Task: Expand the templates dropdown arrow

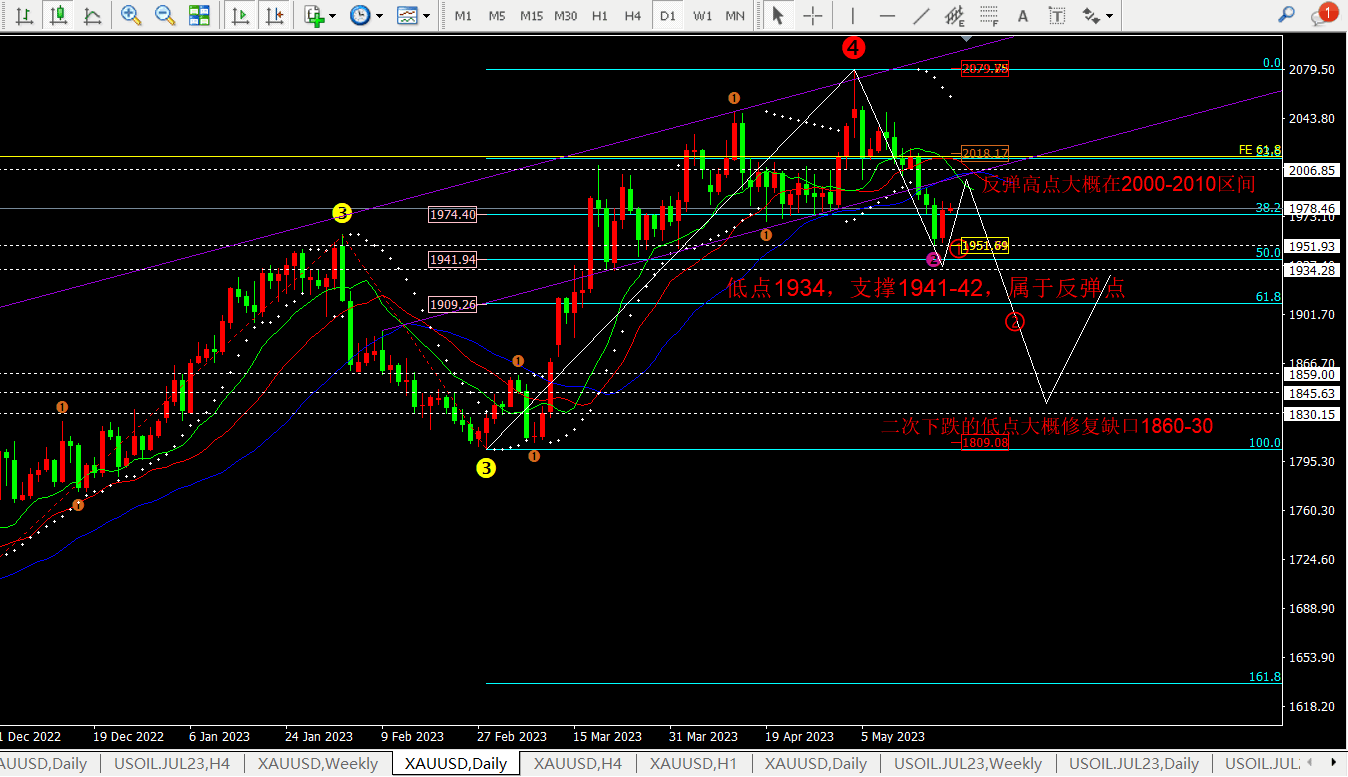Action: (x=427, y=16)
